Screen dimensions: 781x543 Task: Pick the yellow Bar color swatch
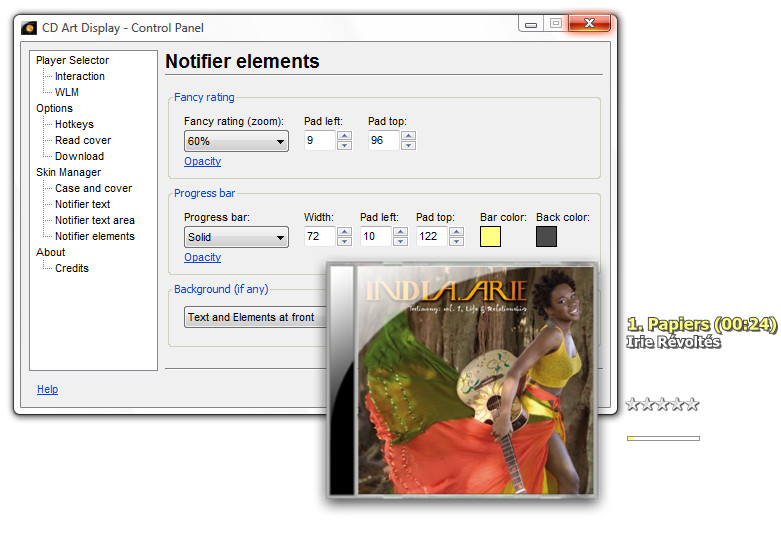coord(491,237)
